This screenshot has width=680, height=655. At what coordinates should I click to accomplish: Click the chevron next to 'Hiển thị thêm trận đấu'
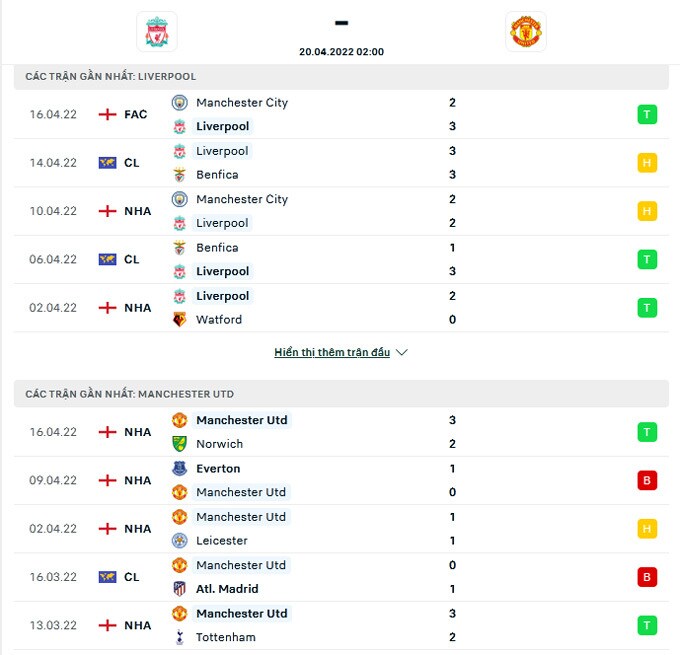402,353
